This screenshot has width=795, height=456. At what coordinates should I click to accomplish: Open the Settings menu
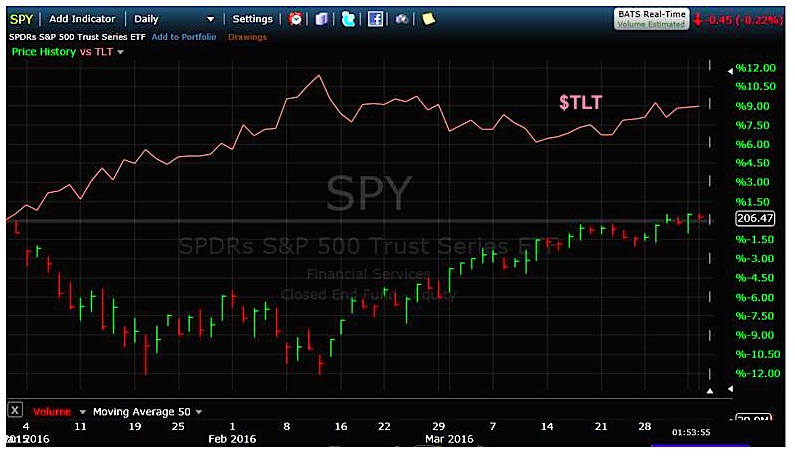[x=252, y=19]
